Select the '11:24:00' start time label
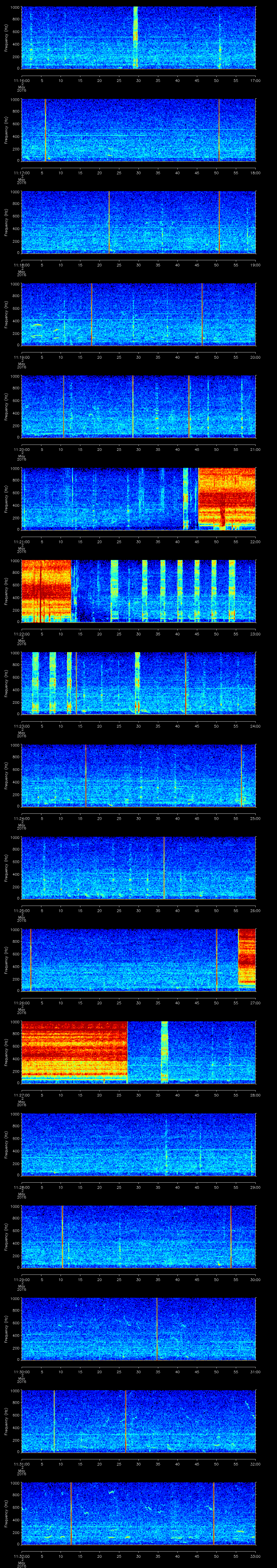 point(21,818)
